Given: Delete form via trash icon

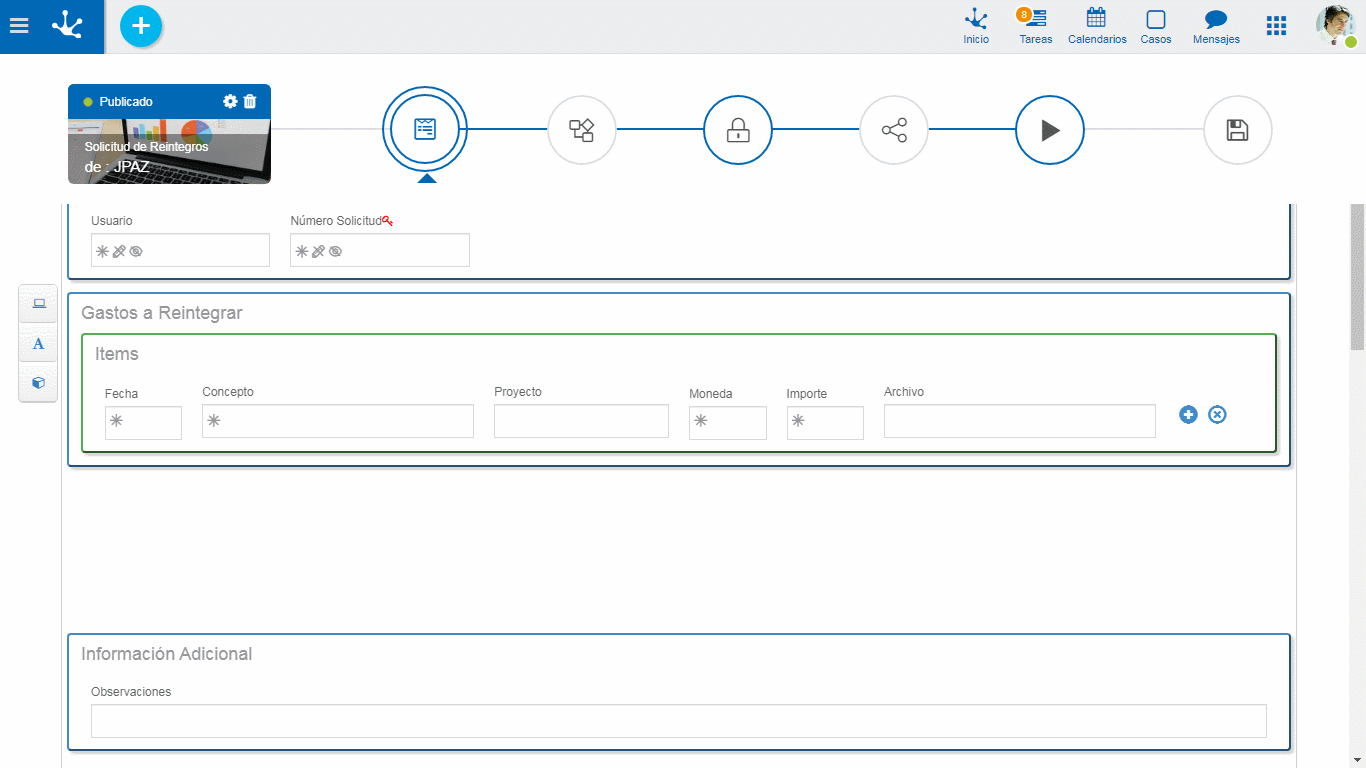Looking at the screenshot, I should 250,101.
